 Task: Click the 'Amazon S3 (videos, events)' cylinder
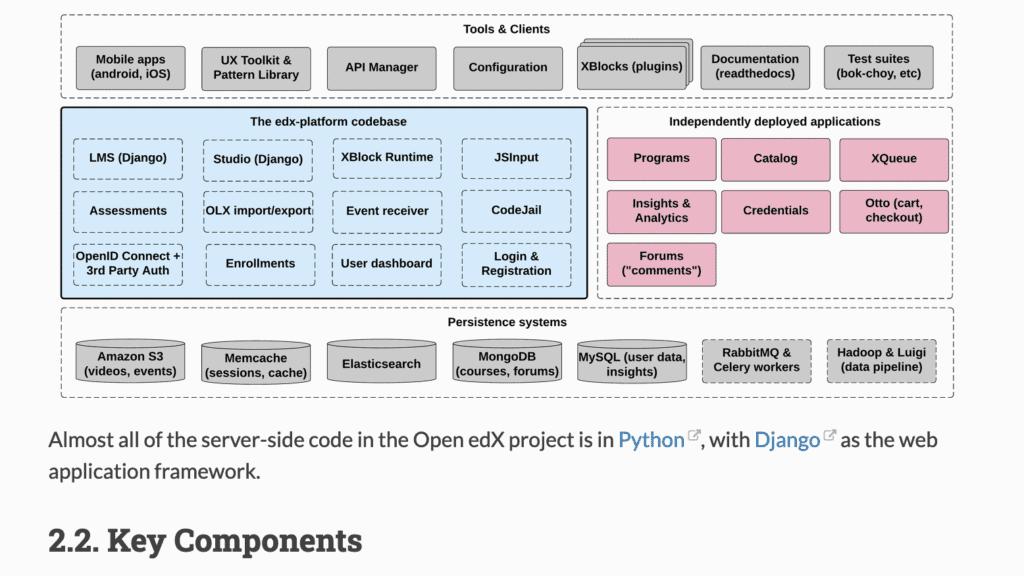pos(131,361)
